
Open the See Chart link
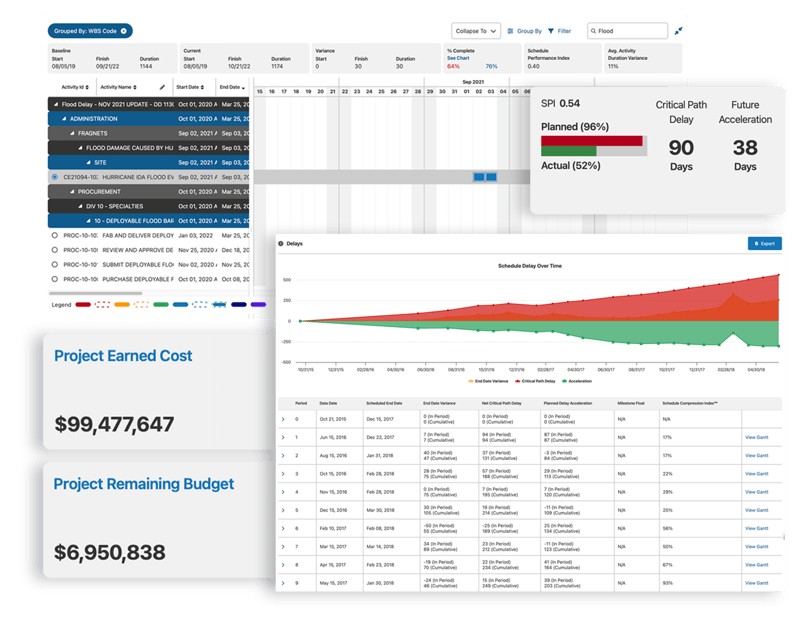tap(458, 58)
